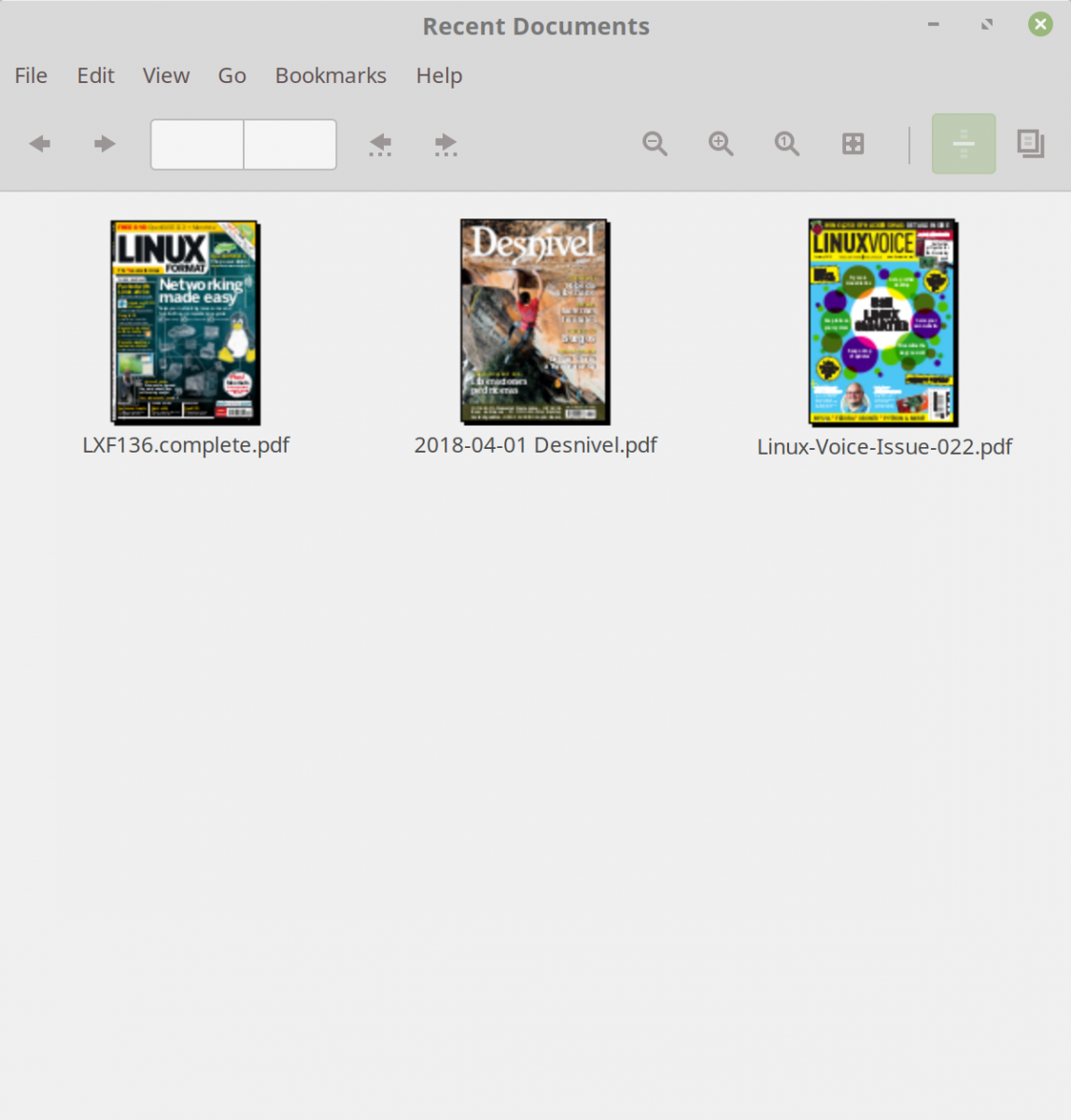Toggle dual page view mode
The height and width of the screenshot is (1120, 1071).
tap(1030, 144)
